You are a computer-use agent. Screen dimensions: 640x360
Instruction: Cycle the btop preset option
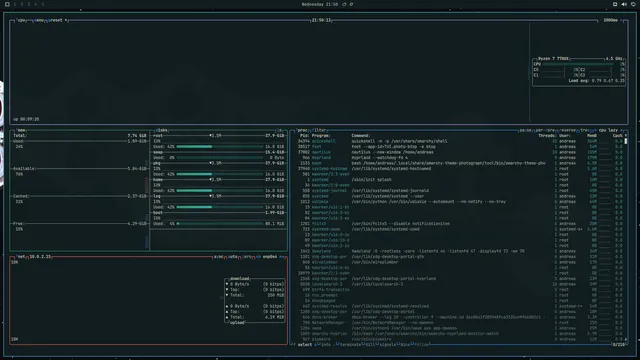pos(57,20)
